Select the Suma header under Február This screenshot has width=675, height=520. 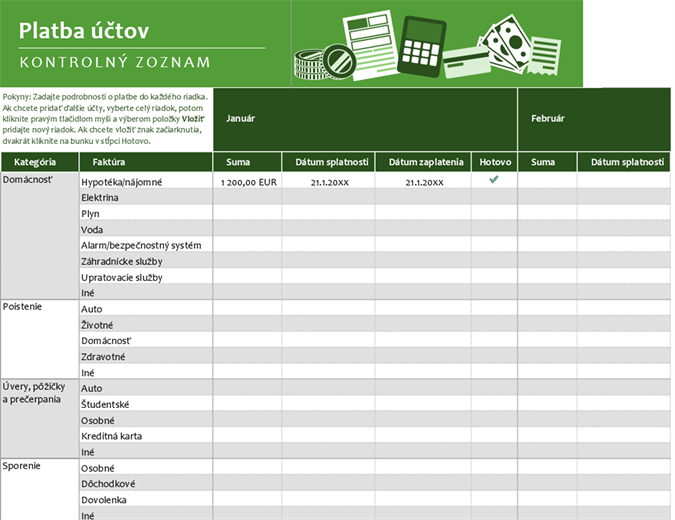coord(547,162)
